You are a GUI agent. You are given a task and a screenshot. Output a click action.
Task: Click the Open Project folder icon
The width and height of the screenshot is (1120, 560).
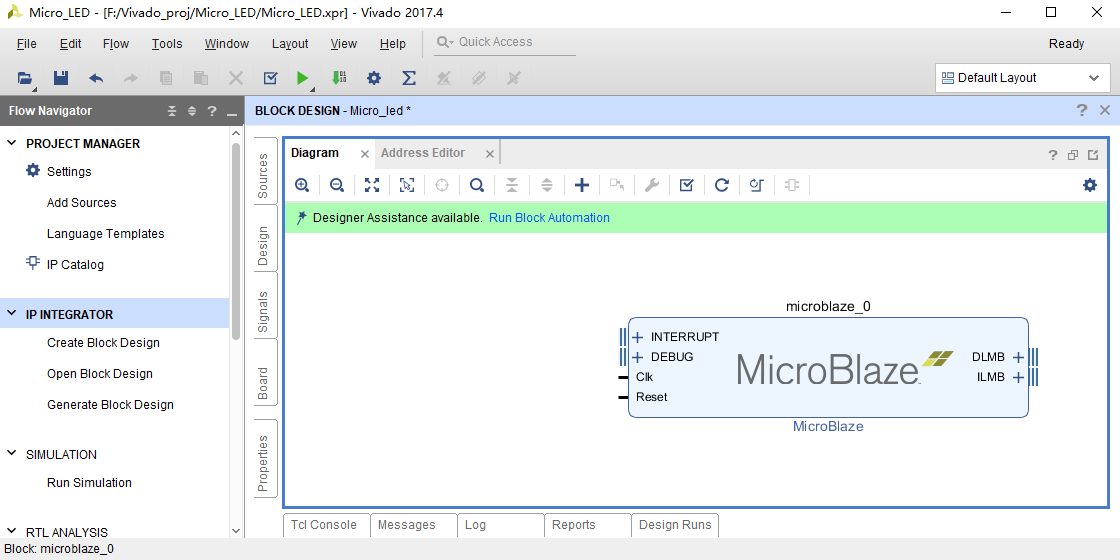(25, 78)
